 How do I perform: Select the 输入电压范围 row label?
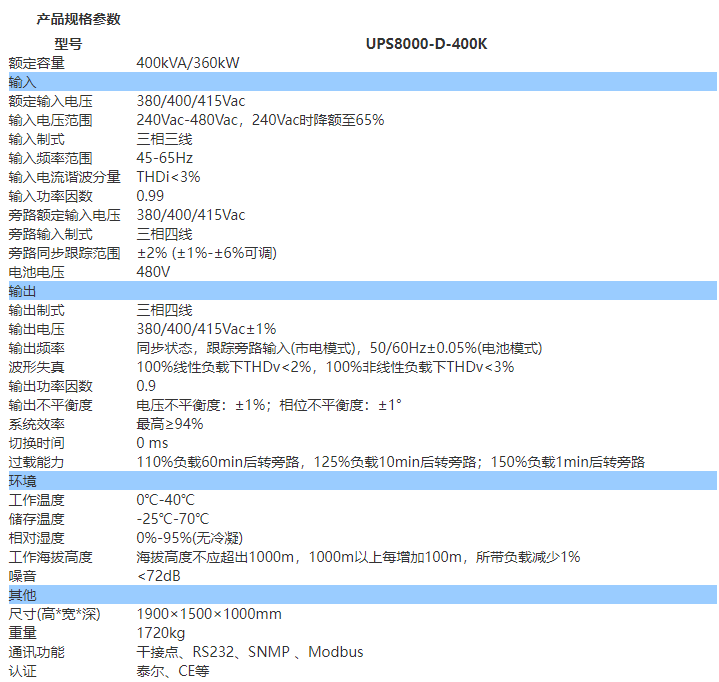pos(50,120)
